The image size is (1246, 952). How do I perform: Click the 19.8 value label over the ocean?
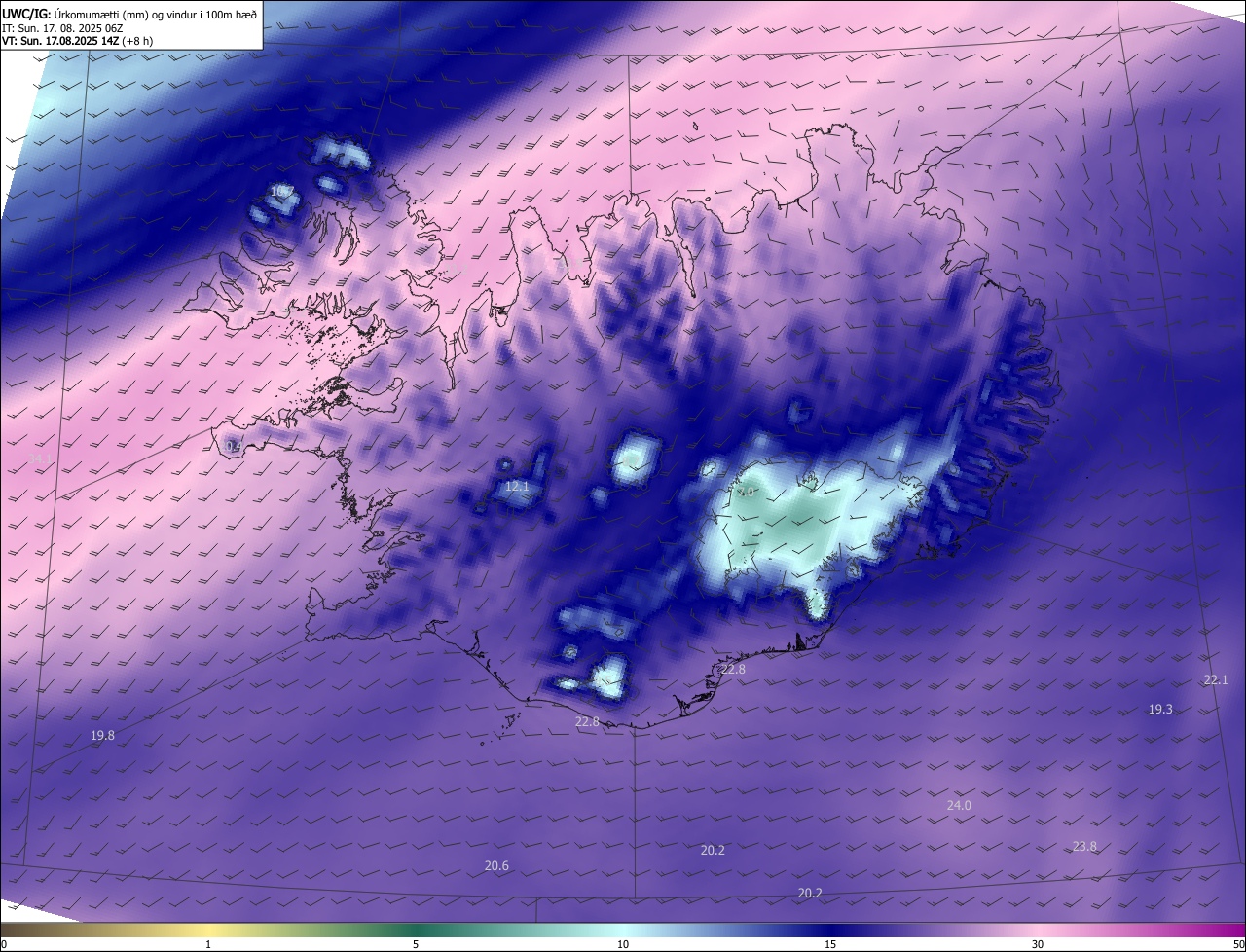click(x=102, y=736)
